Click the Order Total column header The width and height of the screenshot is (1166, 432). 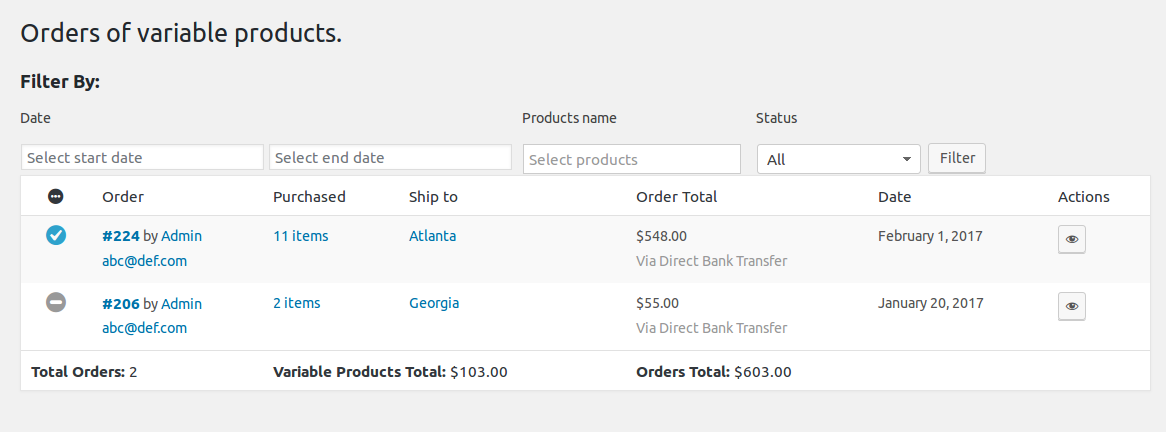[x=677, y=197]
